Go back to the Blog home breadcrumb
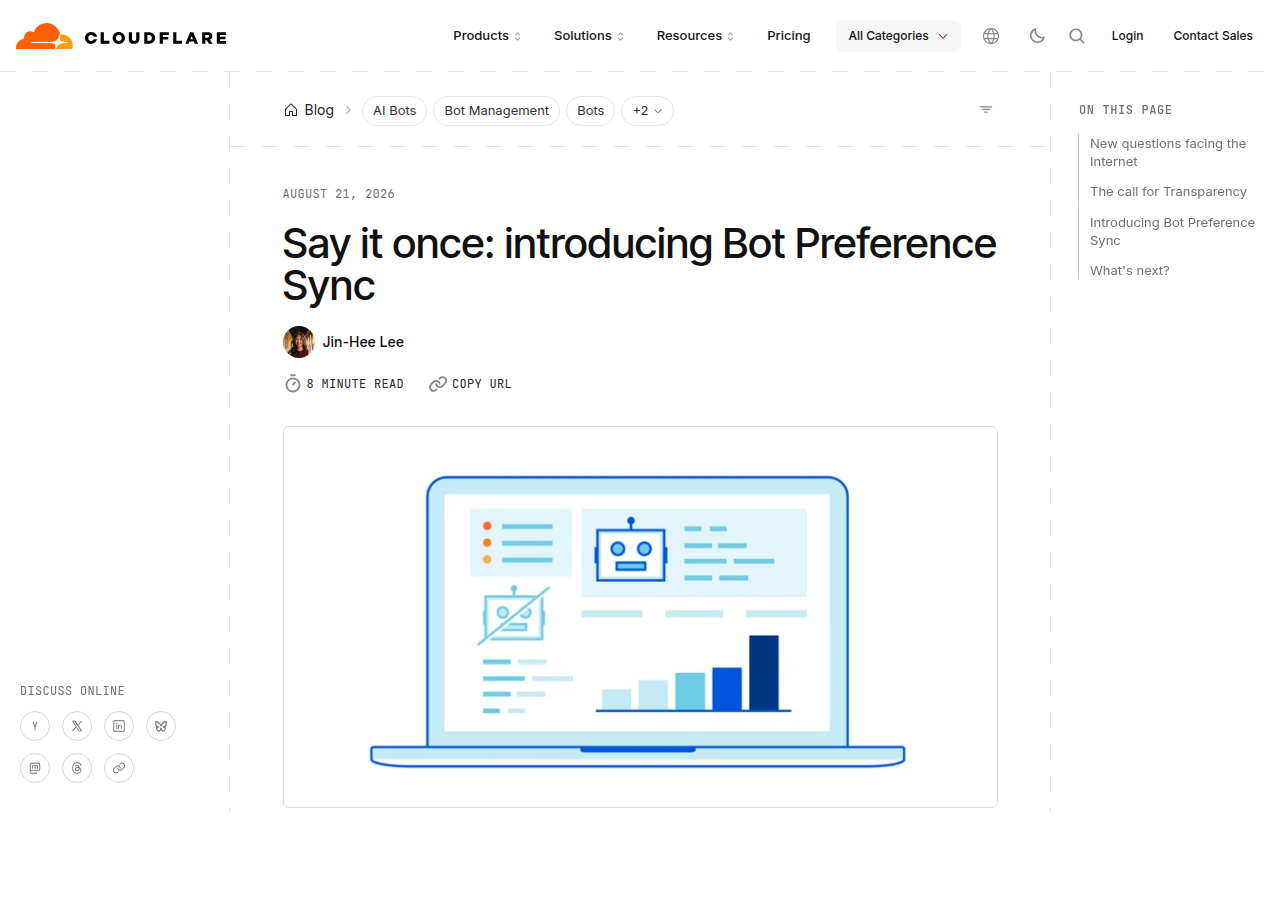Screen dimensions: 1280x900 pos(309,110)
